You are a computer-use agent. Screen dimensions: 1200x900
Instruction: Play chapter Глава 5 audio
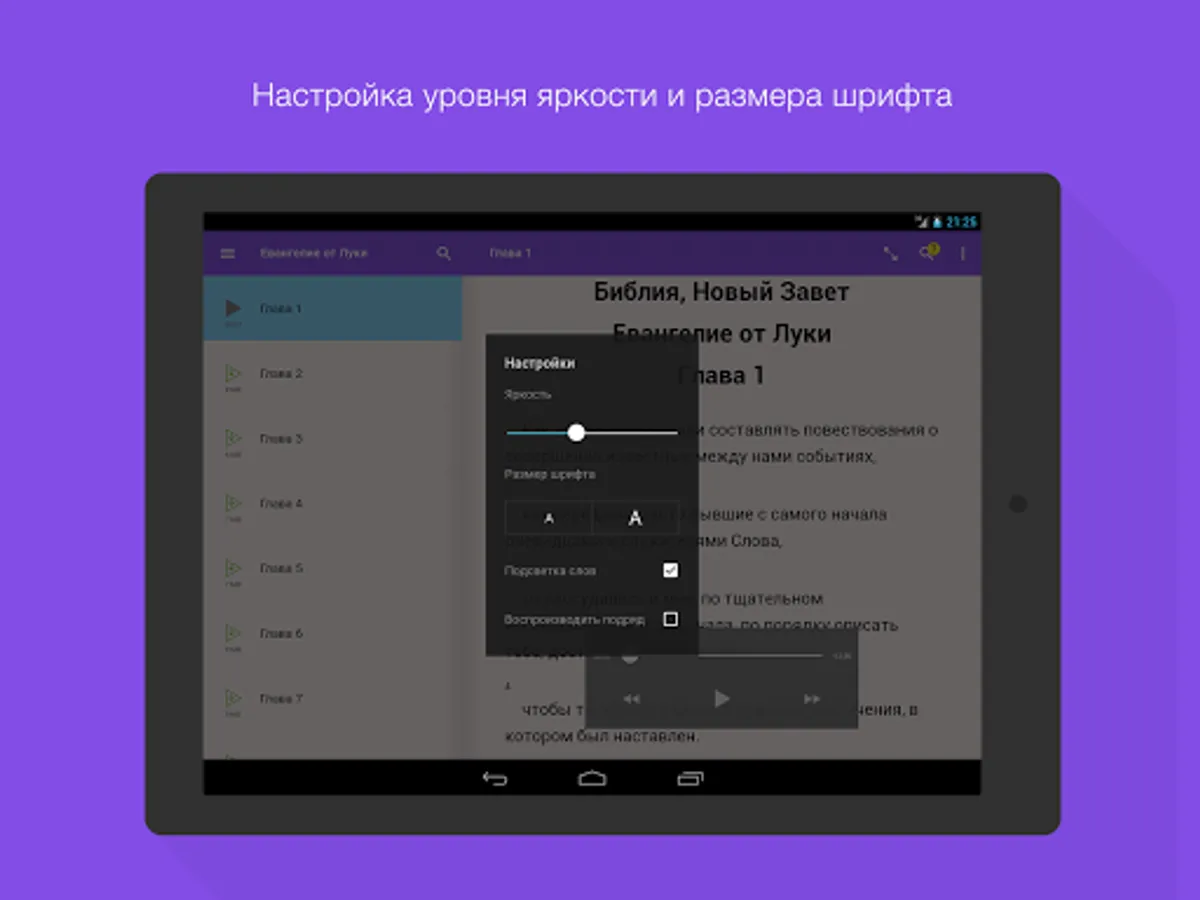coord(233,569)
